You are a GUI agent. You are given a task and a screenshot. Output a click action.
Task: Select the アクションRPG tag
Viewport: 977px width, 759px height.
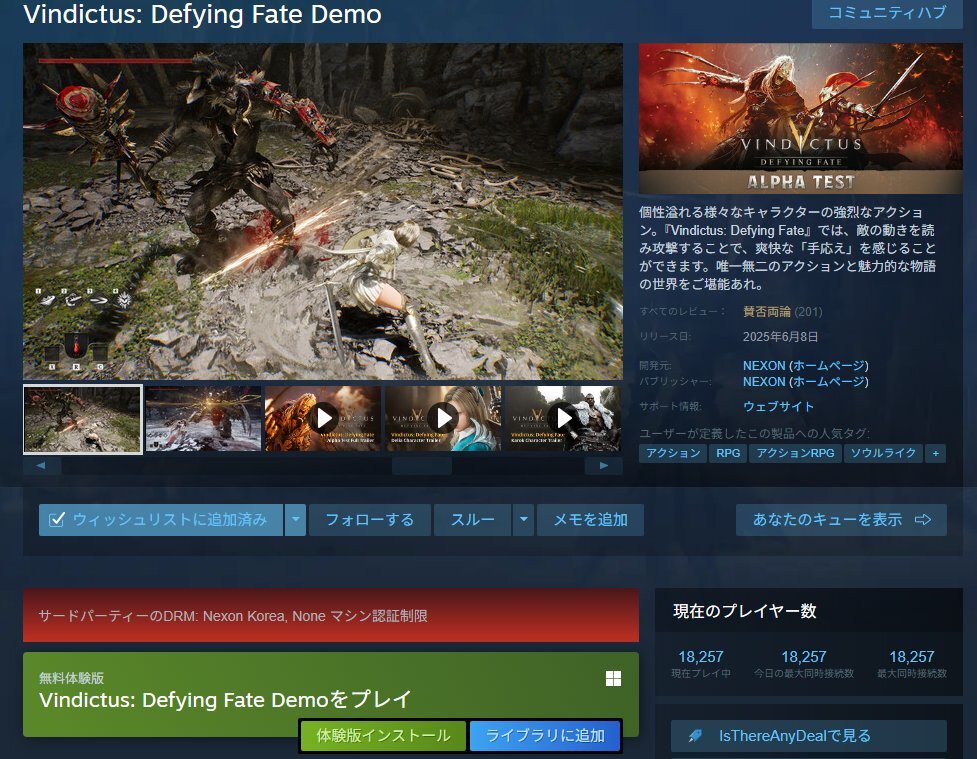(795, 453)
